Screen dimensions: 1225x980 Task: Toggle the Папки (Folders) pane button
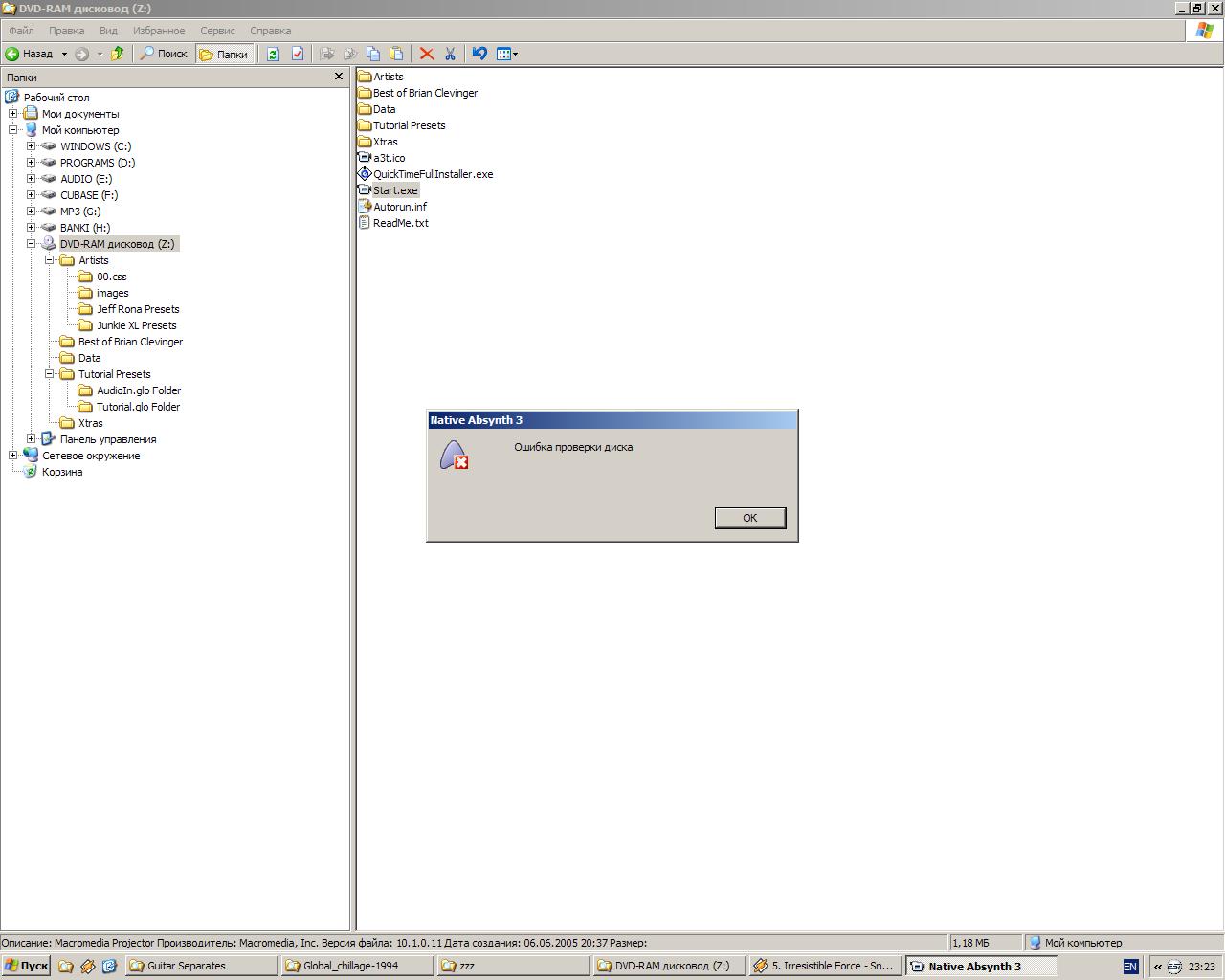[x=224, y=54]
